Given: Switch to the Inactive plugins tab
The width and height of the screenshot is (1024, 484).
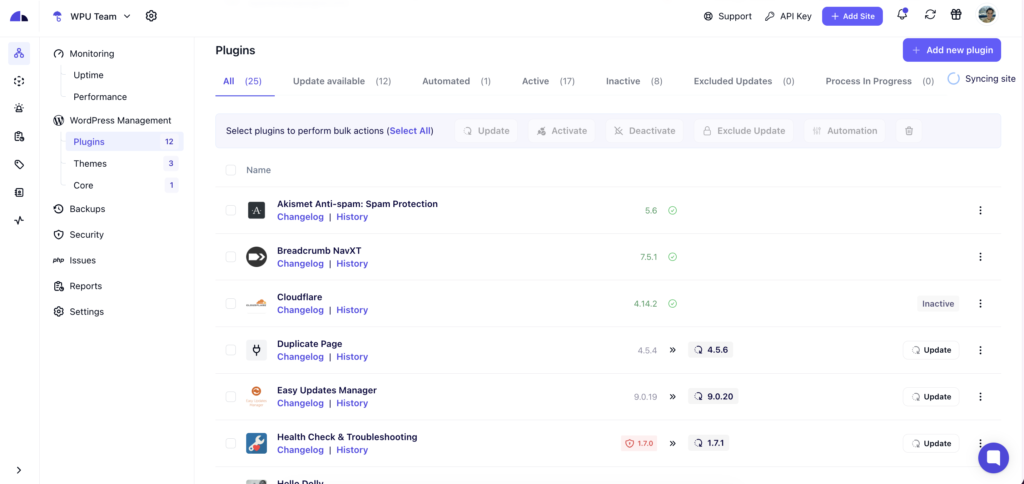Looking at the screenshot, I should (x=634, y=81).
